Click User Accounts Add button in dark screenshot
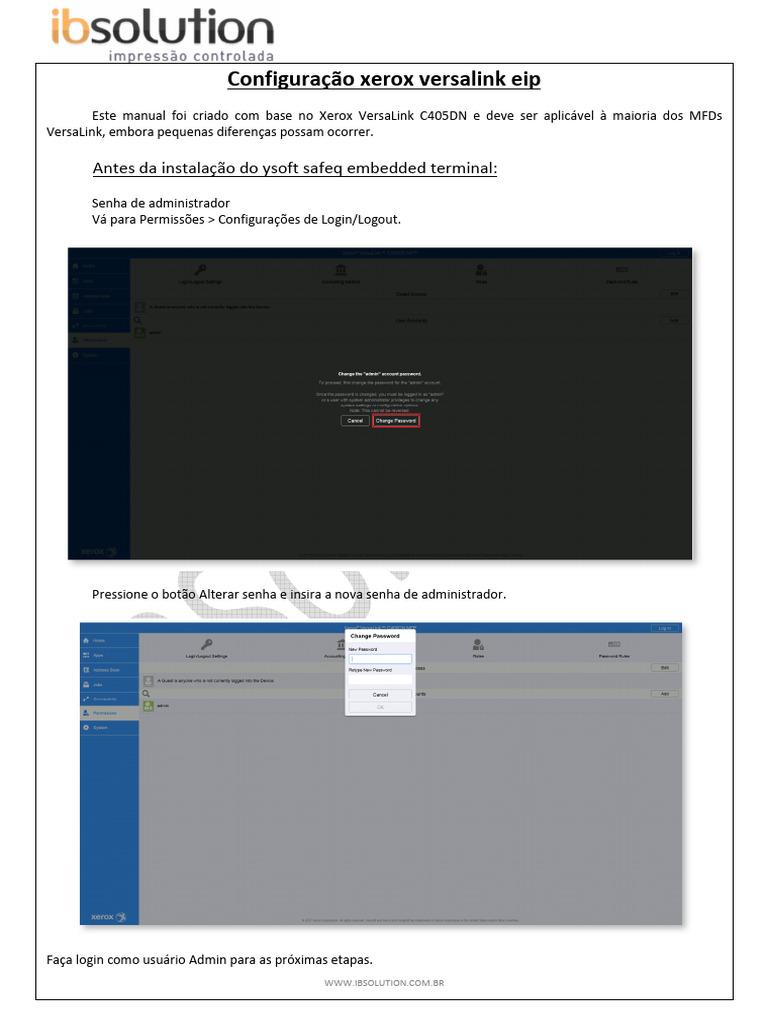 click(x=674, y=320)
